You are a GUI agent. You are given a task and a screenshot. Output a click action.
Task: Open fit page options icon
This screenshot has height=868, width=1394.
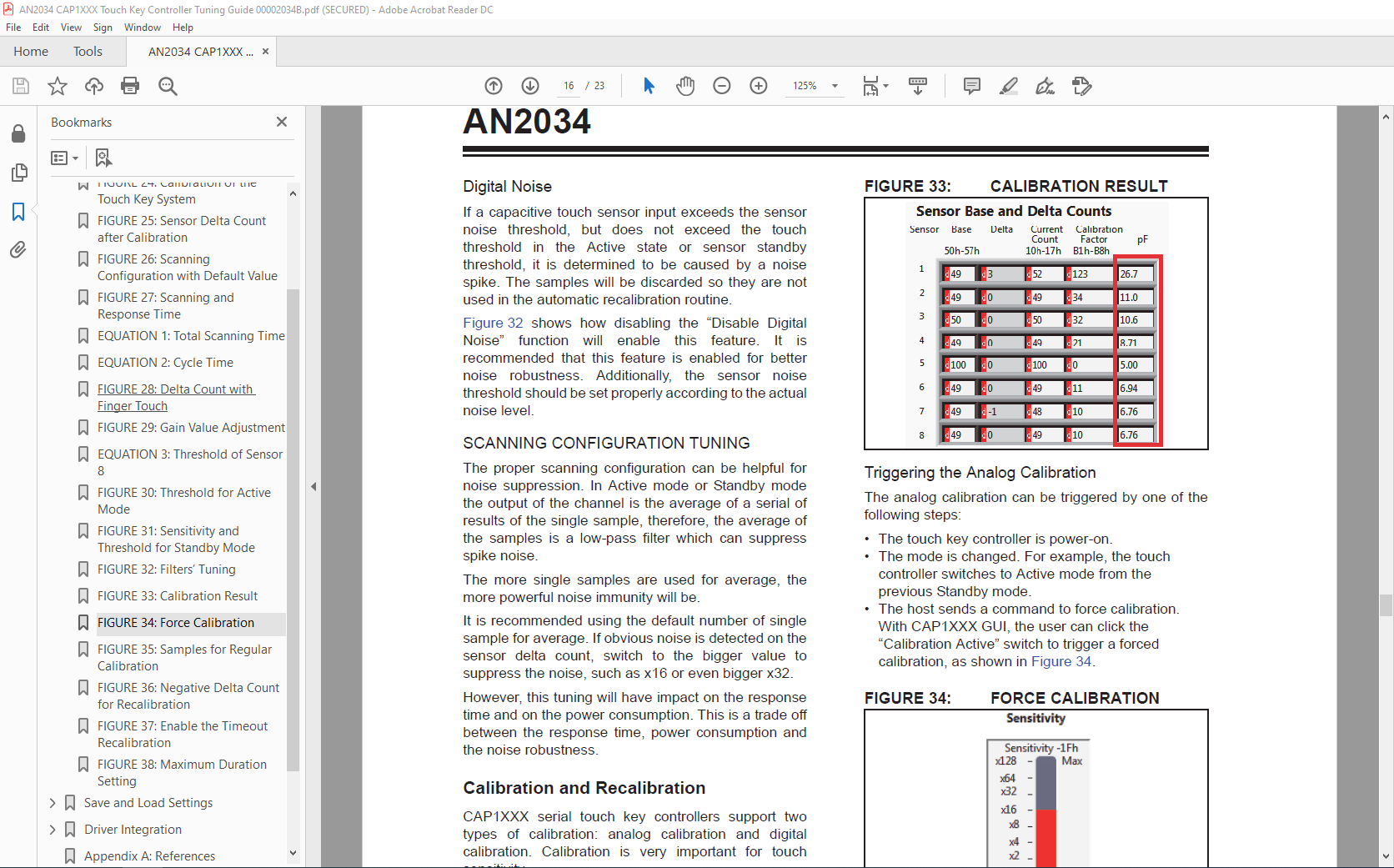(875, 86)
